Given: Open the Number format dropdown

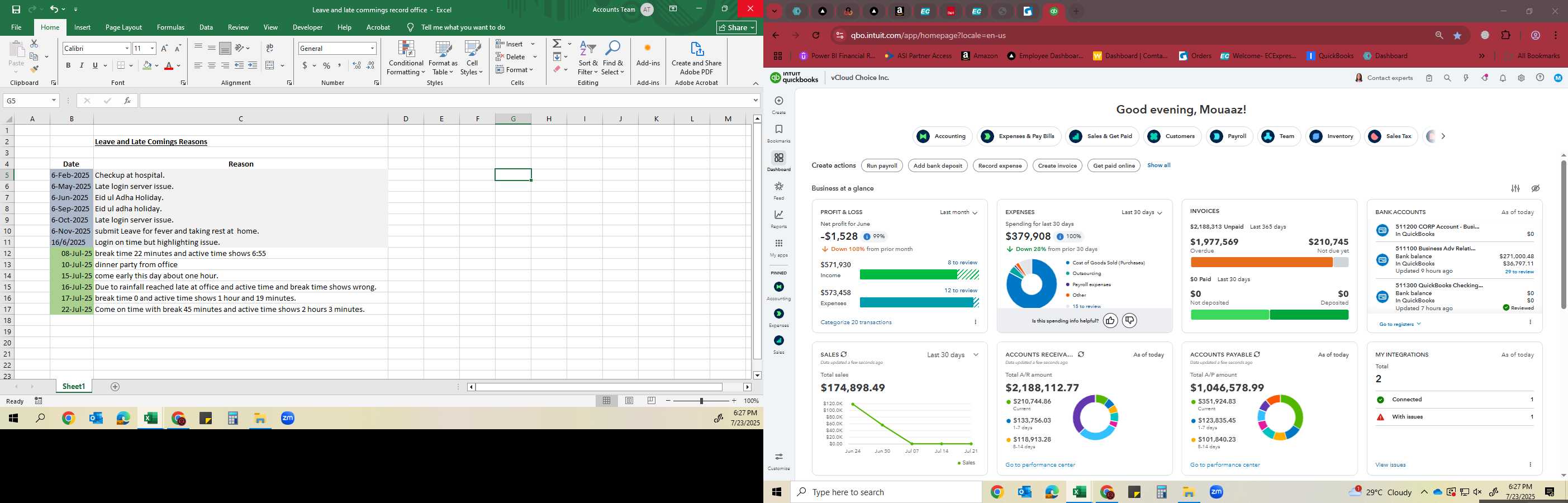Looking at the screenshot, I should (372, 48).
